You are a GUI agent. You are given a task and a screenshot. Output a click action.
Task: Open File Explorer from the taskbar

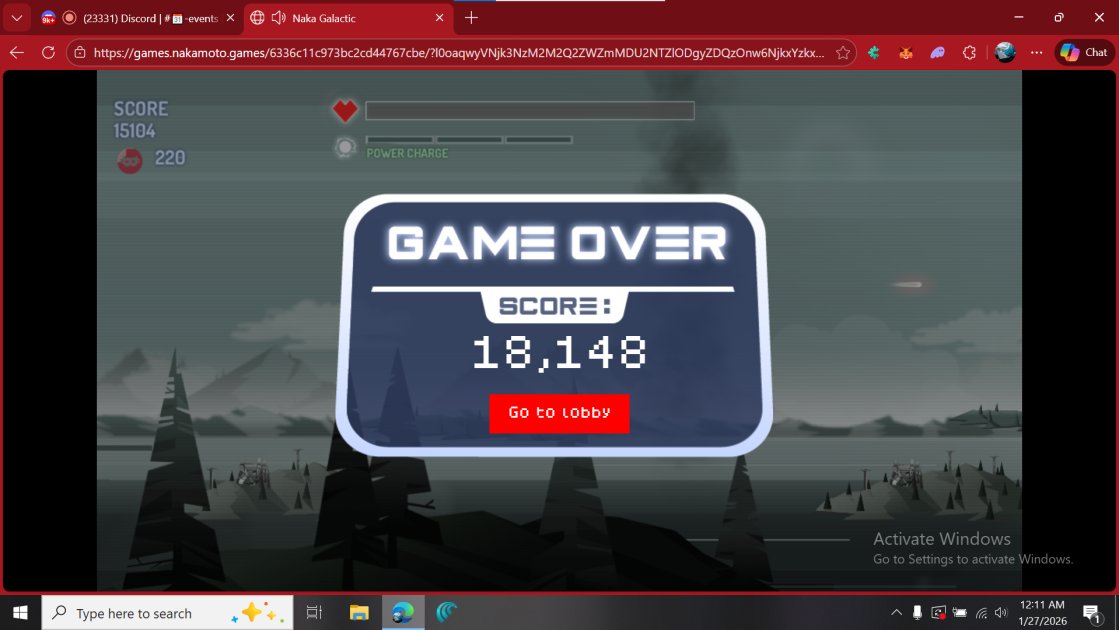pyautogui.click(x=359, y=612)
